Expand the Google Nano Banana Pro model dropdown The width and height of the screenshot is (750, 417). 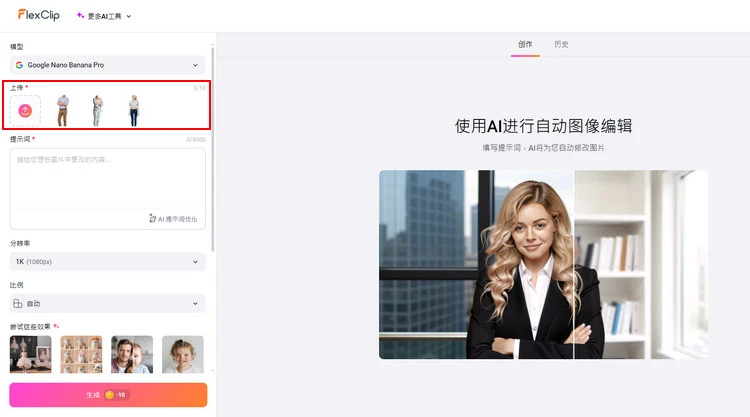[x=107, y=65]
